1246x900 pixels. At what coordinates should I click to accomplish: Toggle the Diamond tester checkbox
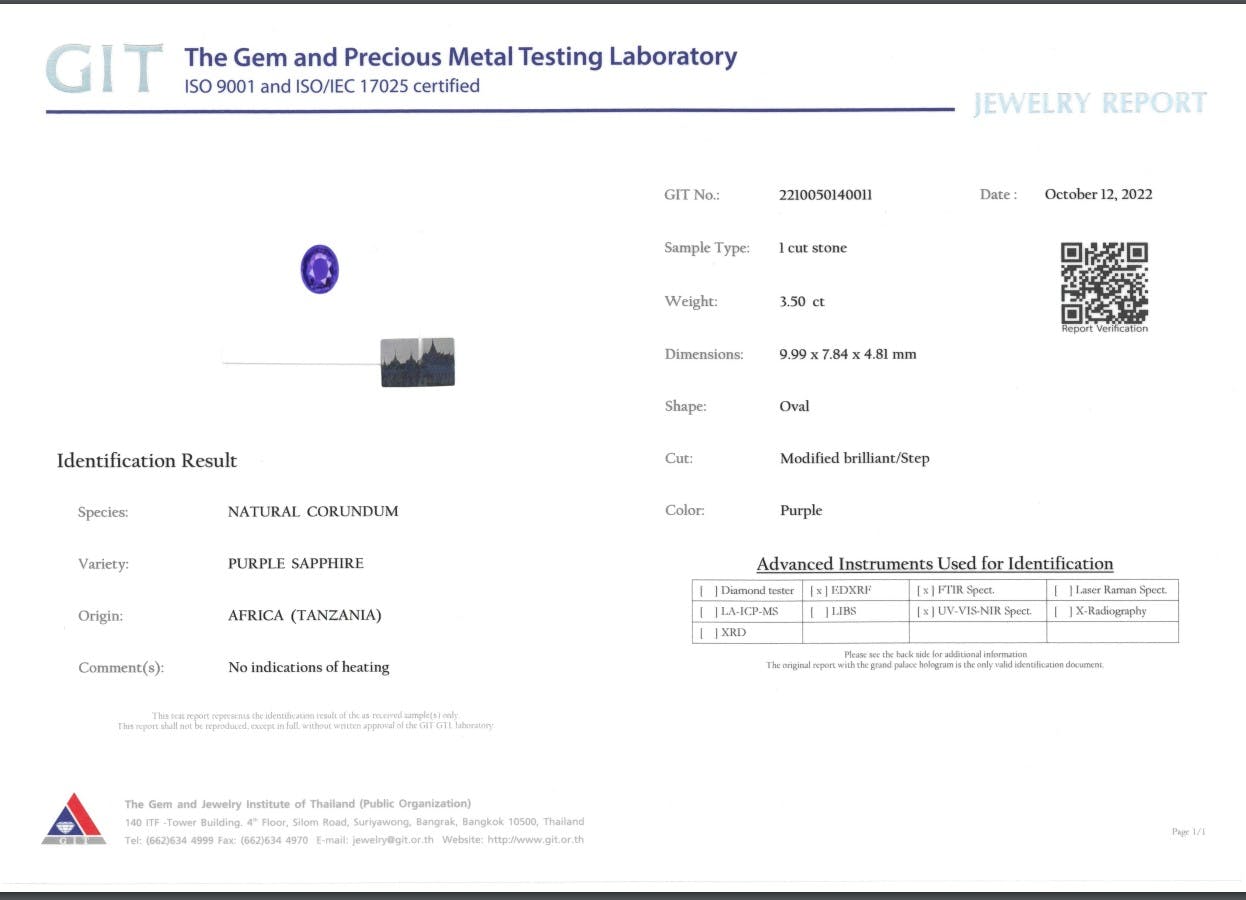[x=708, y=590]
